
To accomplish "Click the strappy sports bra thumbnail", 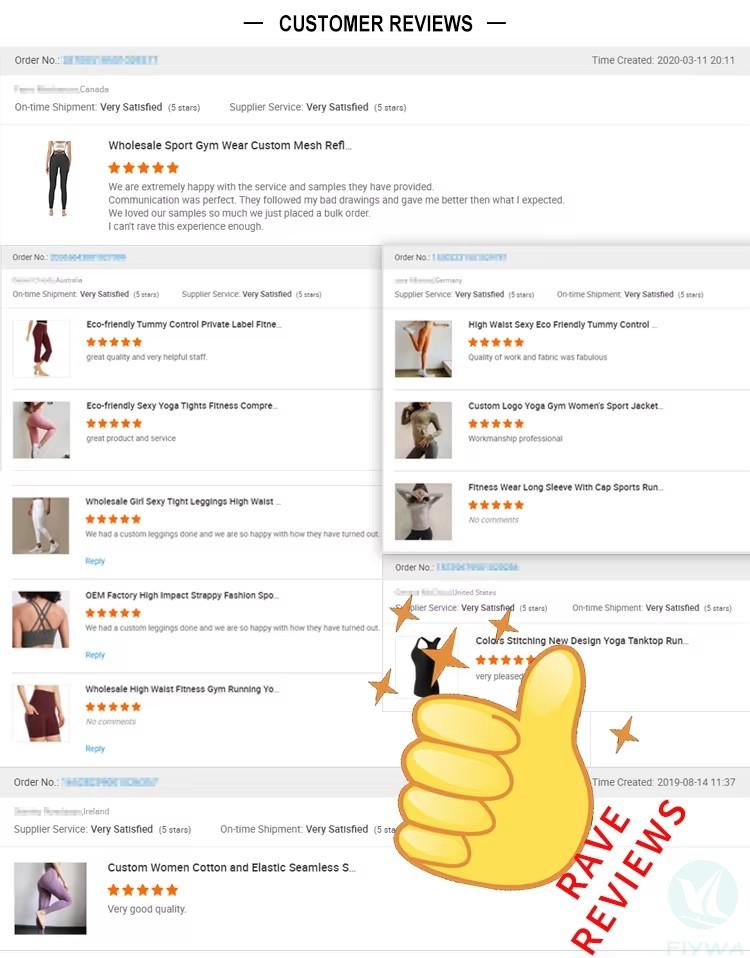I will pos(40,619).
